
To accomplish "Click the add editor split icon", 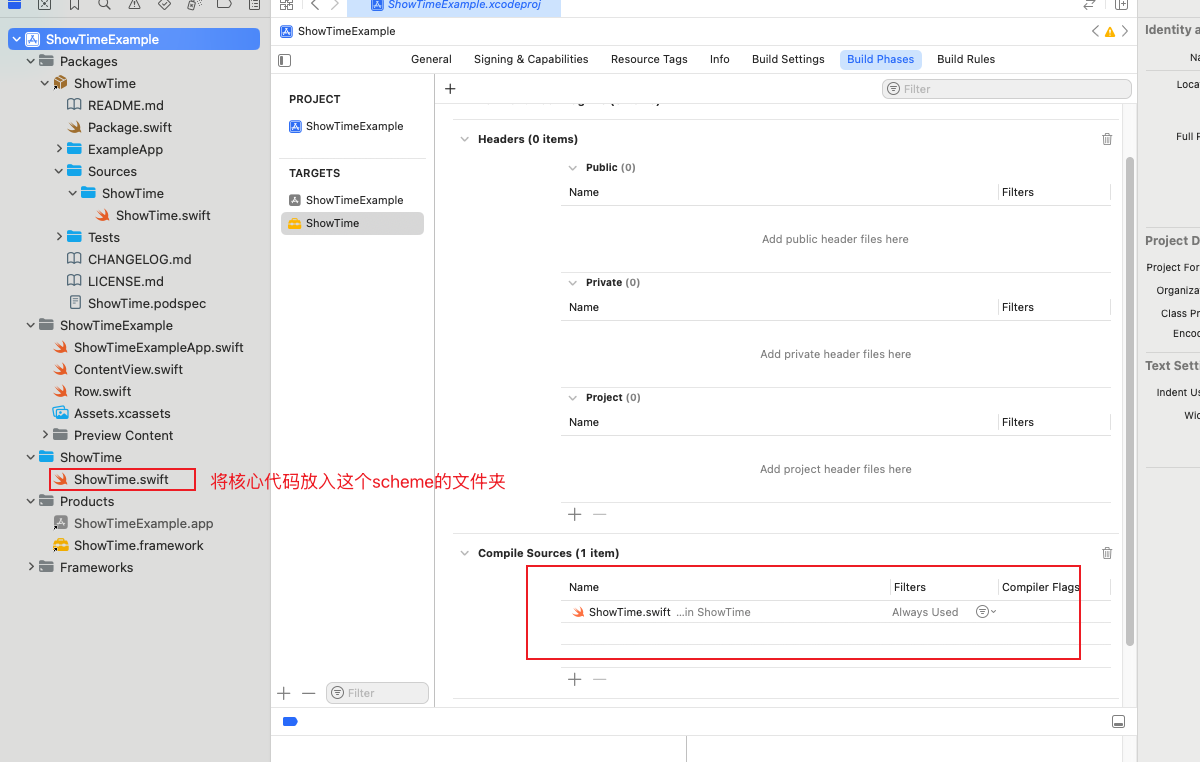I will click(1121, 5).
